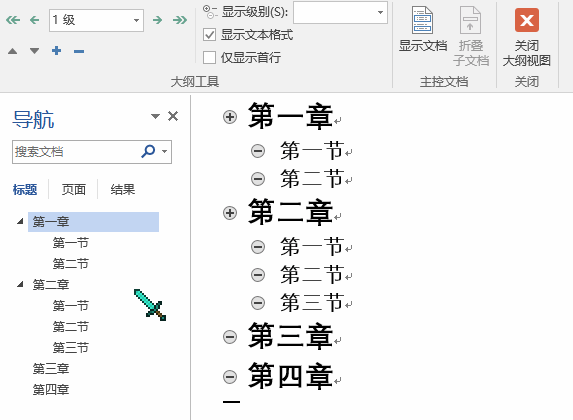Collapse selected heading with blue minus
Viewport: 573px width, 420px height.
79,51
